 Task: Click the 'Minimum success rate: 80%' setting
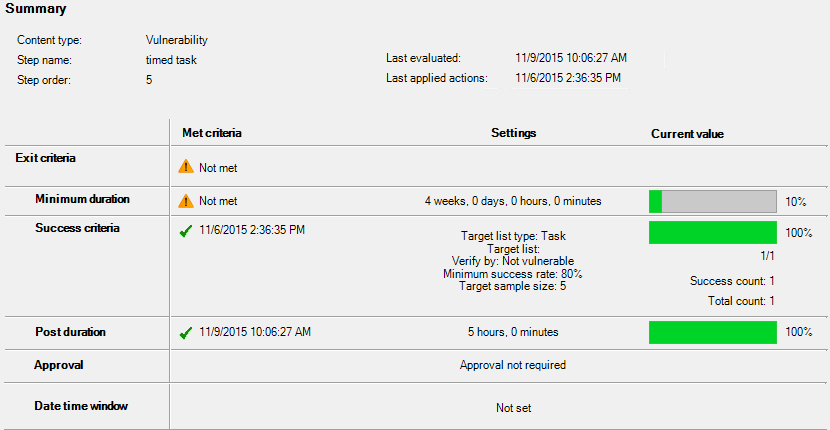pyautogui.click(x=512, y=274)
